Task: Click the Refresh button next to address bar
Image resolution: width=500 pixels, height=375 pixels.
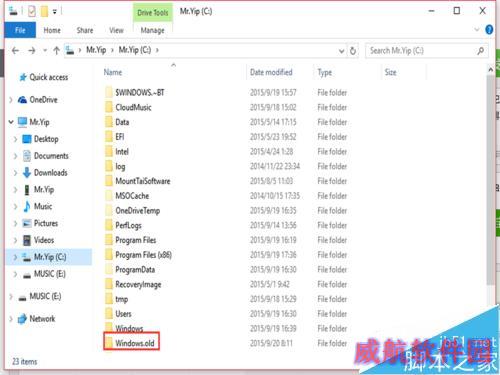Action: click(353, 51)
